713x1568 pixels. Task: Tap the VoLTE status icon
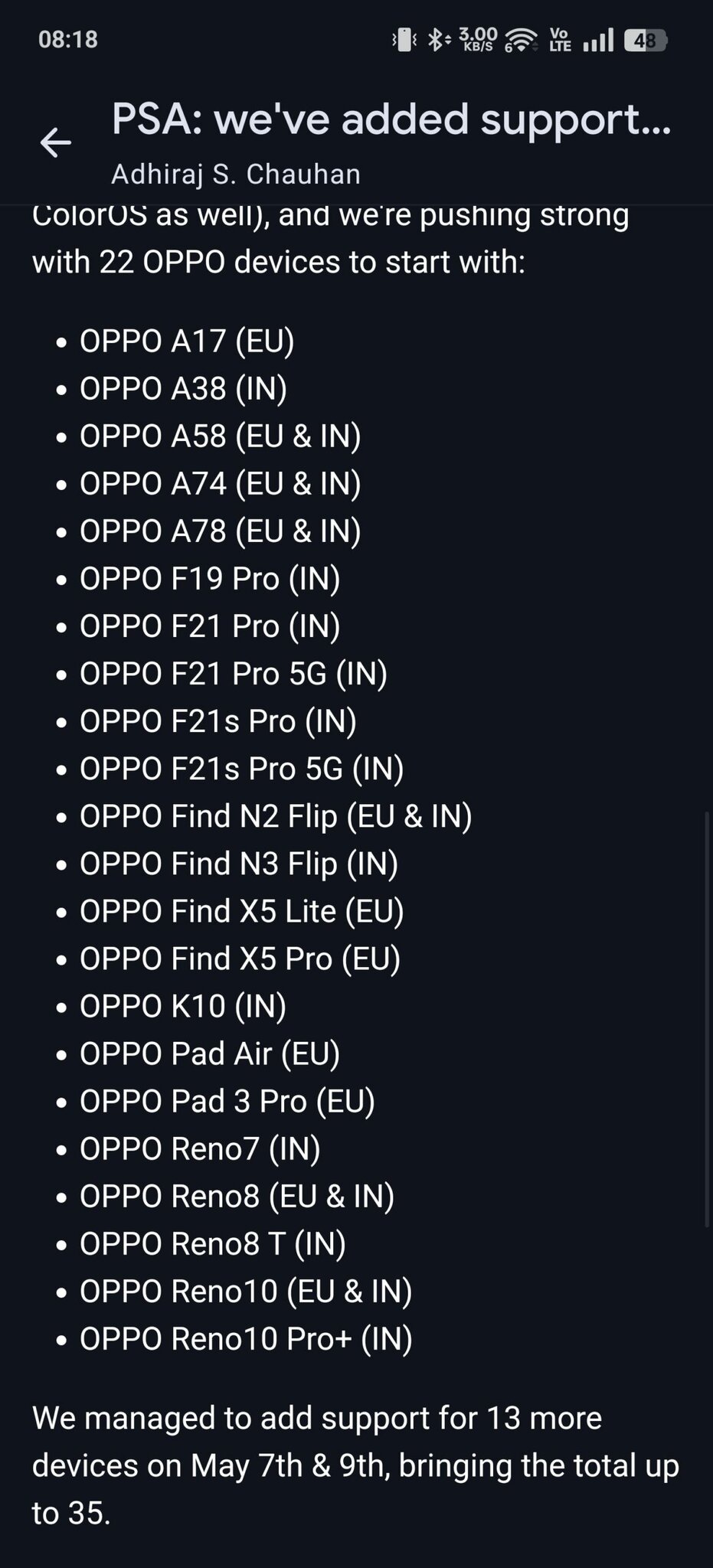click(x=561, y=40)
